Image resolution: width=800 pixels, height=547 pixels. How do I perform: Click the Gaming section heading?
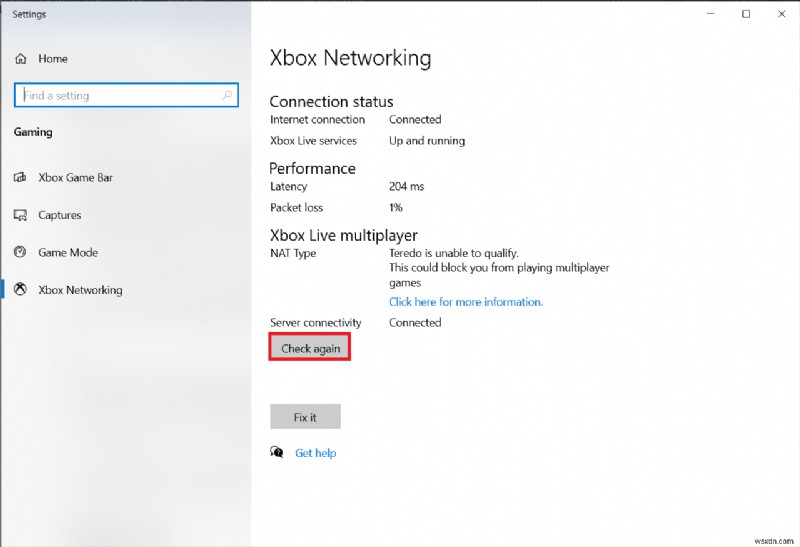click(x=33, y=132)
